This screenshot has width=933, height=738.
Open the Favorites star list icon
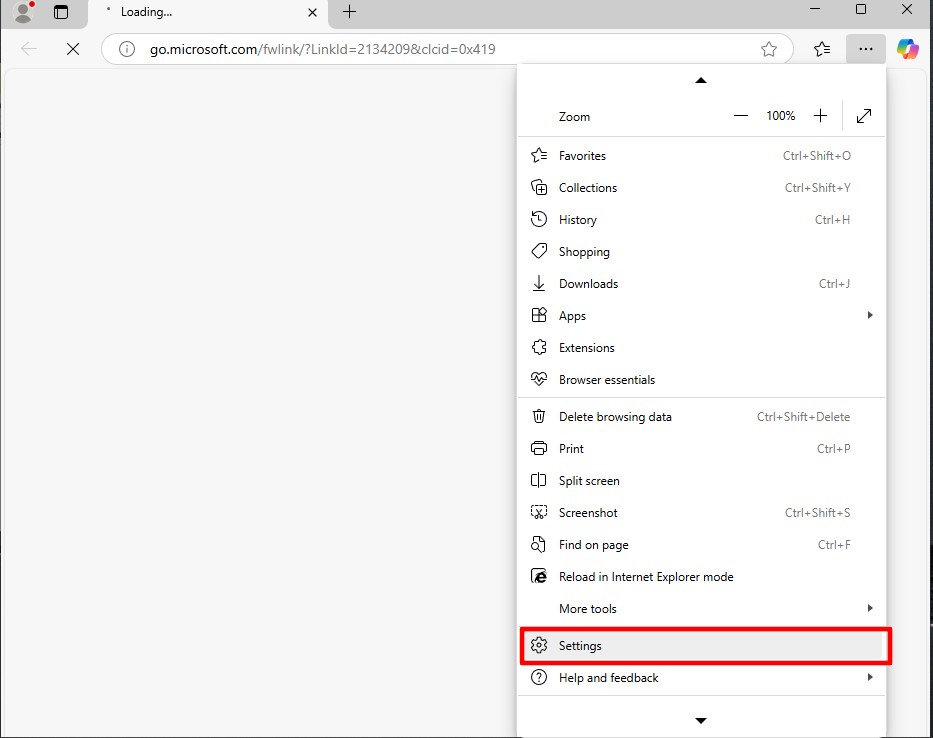[x=822, y=49]
